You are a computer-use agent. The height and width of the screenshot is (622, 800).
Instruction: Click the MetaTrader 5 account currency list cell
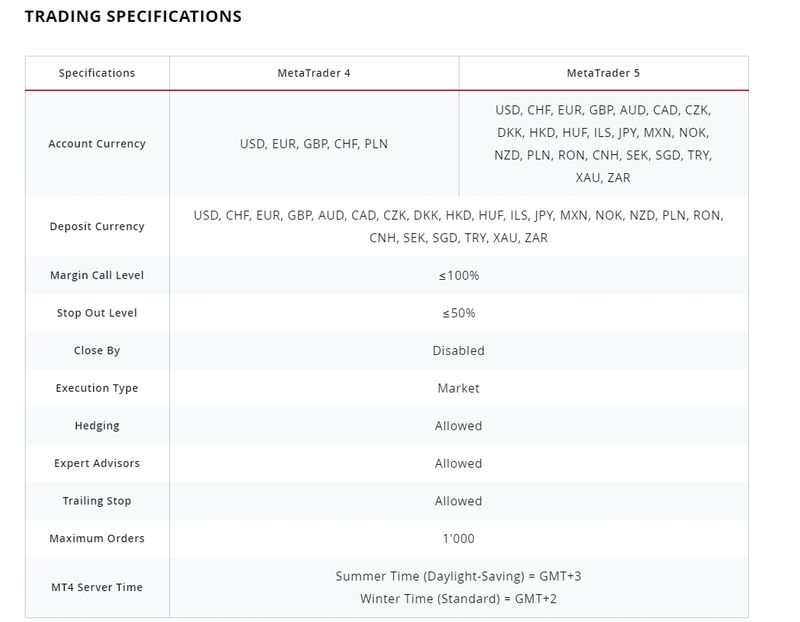tap(603, 144)
